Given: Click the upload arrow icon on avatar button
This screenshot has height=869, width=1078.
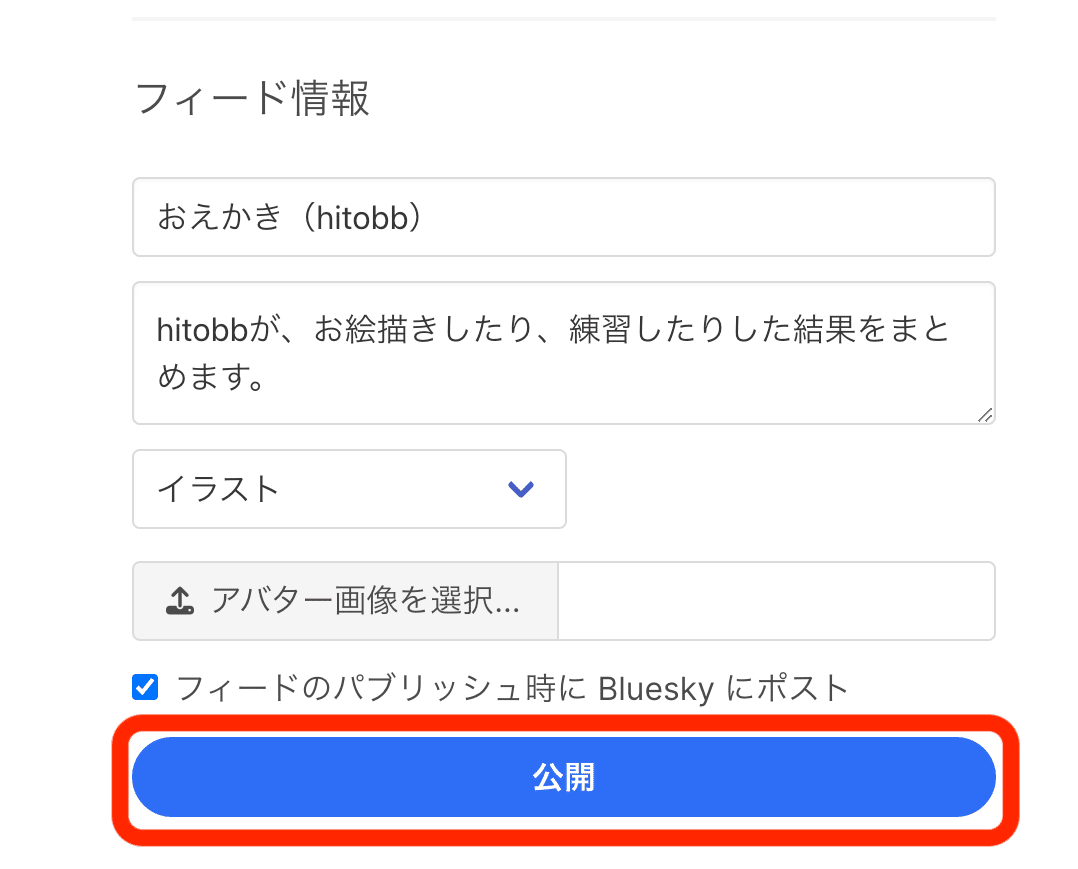Looking at the screenshot, I should (x=180, y=601).
